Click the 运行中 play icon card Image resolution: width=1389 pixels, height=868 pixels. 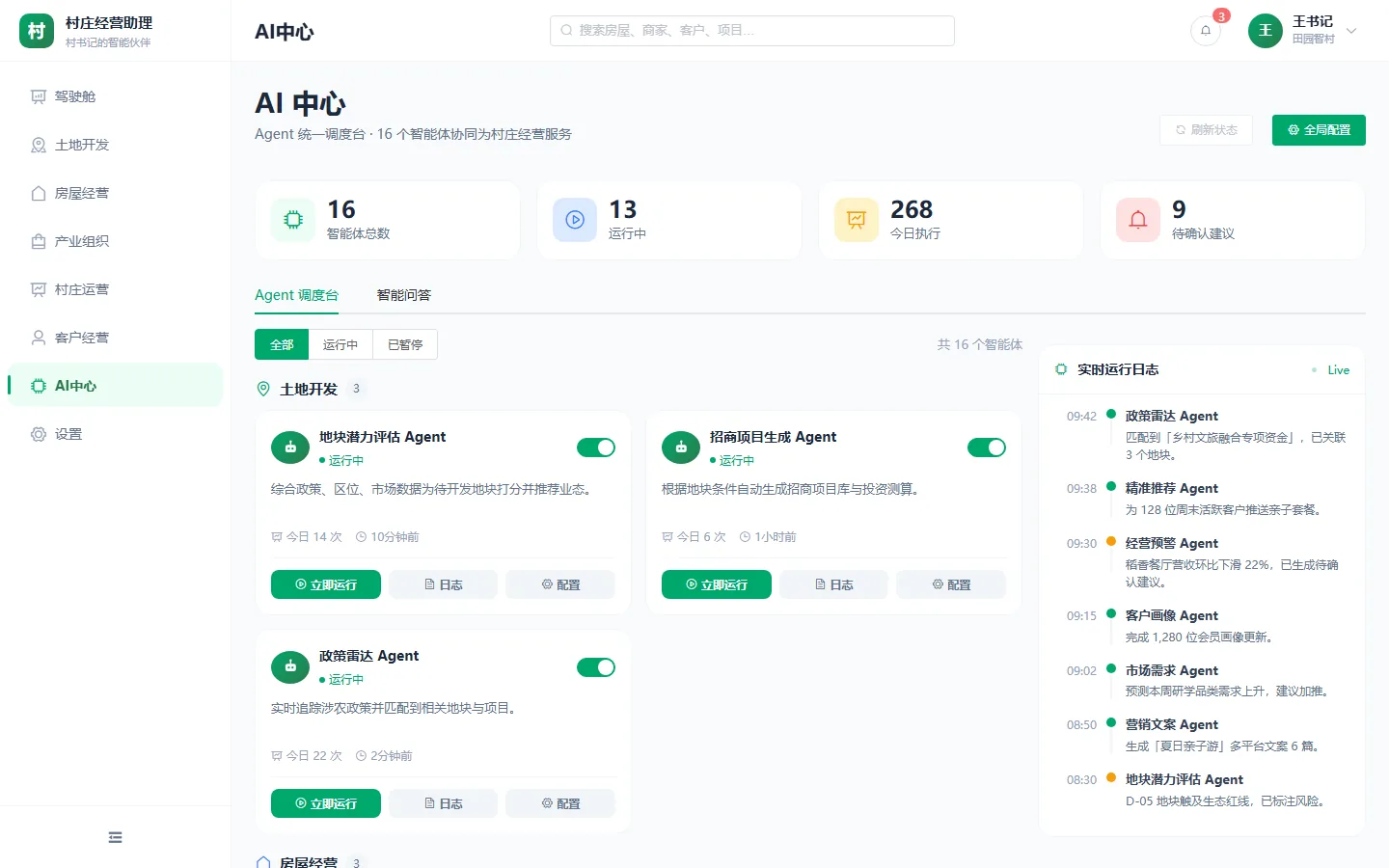[x=575, y=220]
